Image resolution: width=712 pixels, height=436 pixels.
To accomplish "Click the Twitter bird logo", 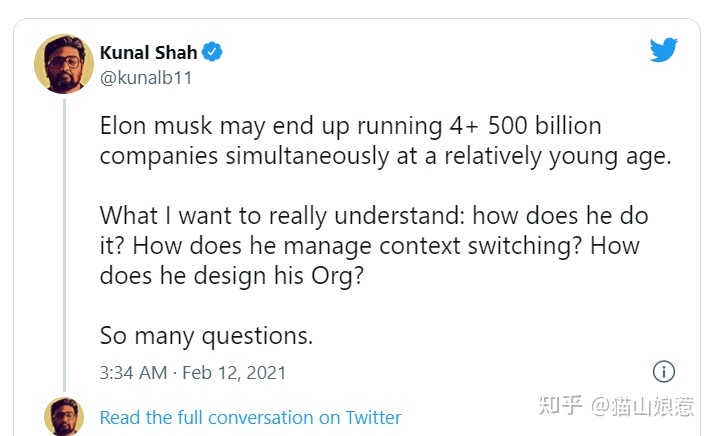I will pos(663,51).
